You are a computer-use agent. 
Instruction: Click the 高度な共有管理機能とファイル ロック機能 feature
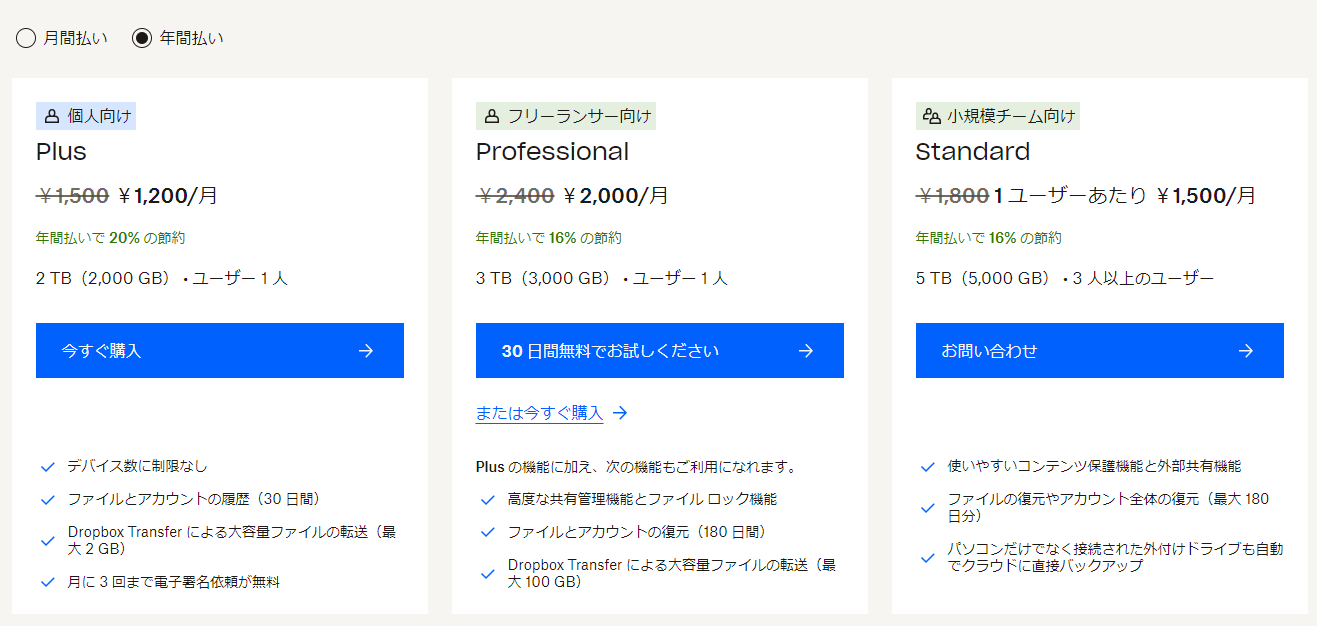[642, 499]
